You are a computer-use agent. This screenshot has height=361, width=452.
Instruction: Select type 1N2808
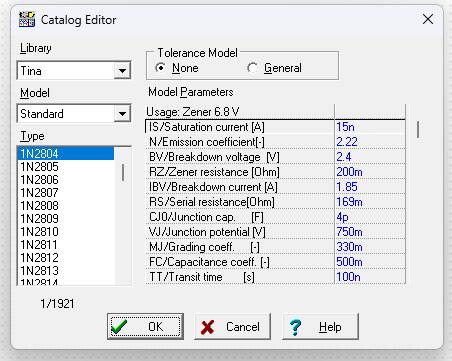(x=66, y=206)
